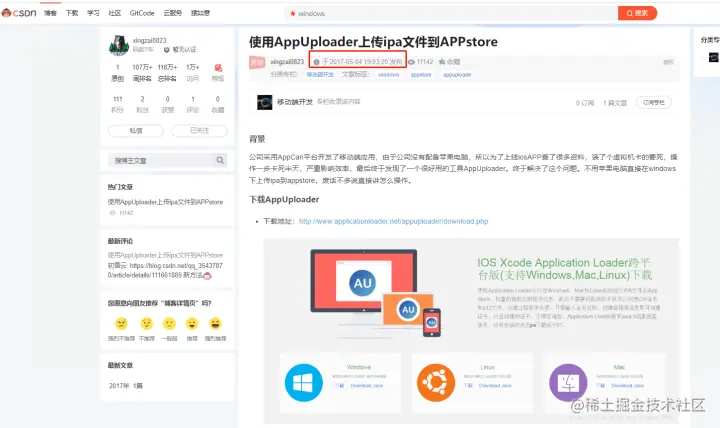Click Download Java link under Linux
The image size is (720, 428).
point(495,386)
